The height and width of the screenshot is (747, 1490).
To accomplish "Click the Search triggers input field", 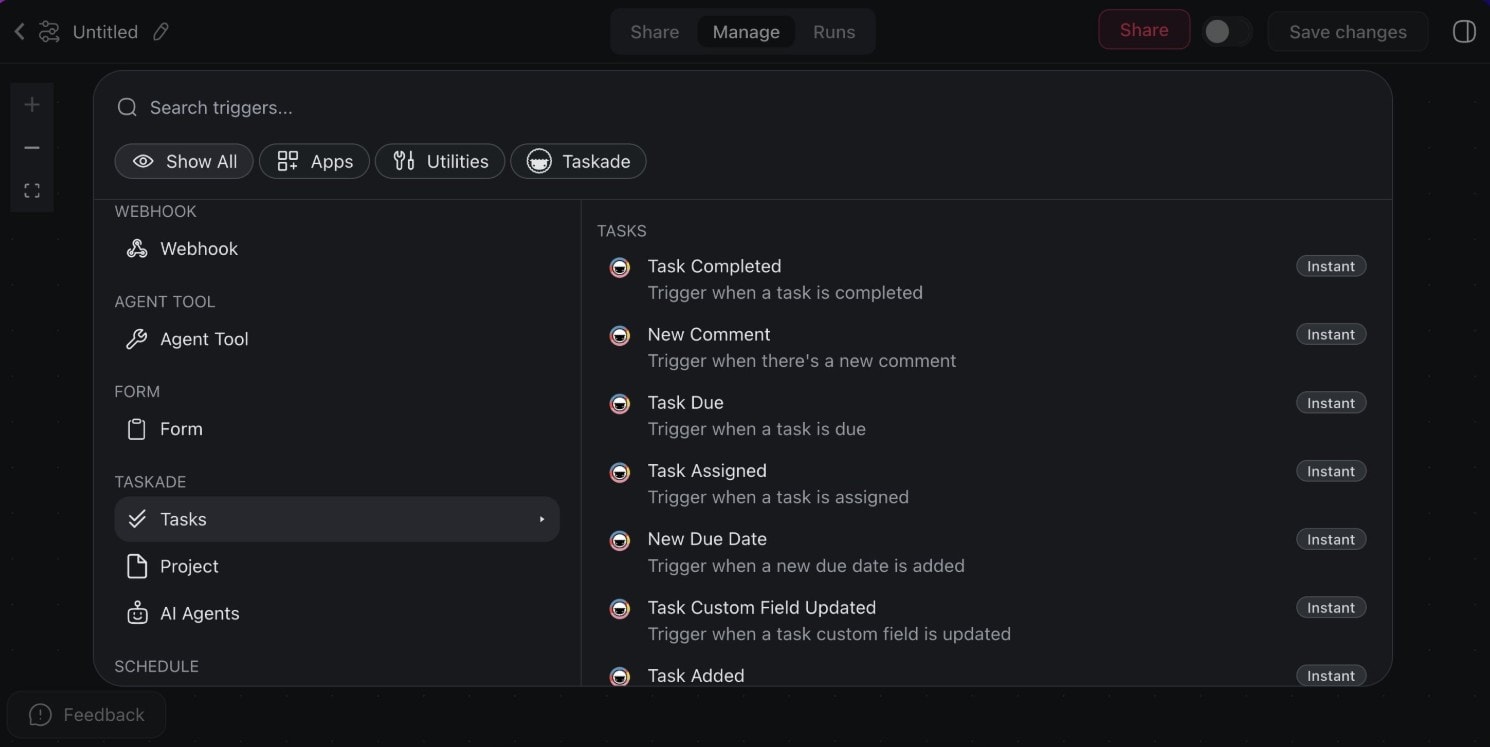I will pos(700,107).
